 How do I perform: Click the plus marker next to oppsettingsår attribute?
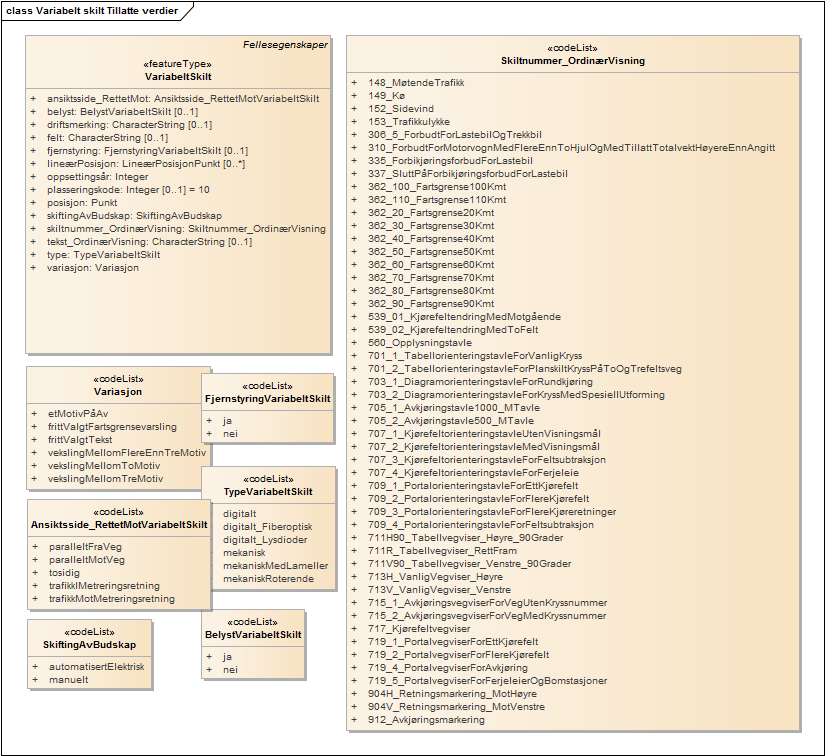33,177
